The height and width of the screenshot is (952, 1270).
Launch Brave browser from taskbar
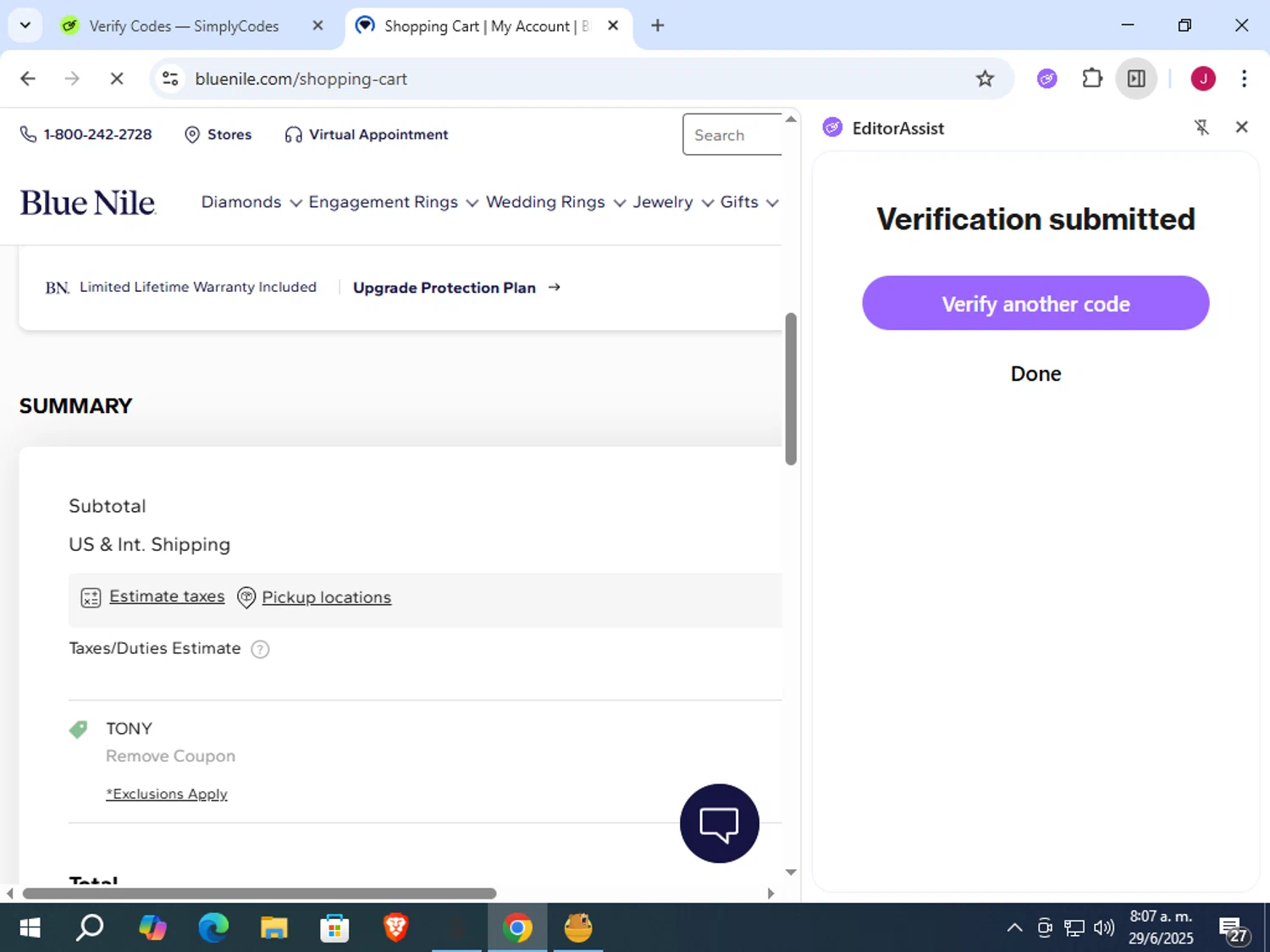[395, 927]
